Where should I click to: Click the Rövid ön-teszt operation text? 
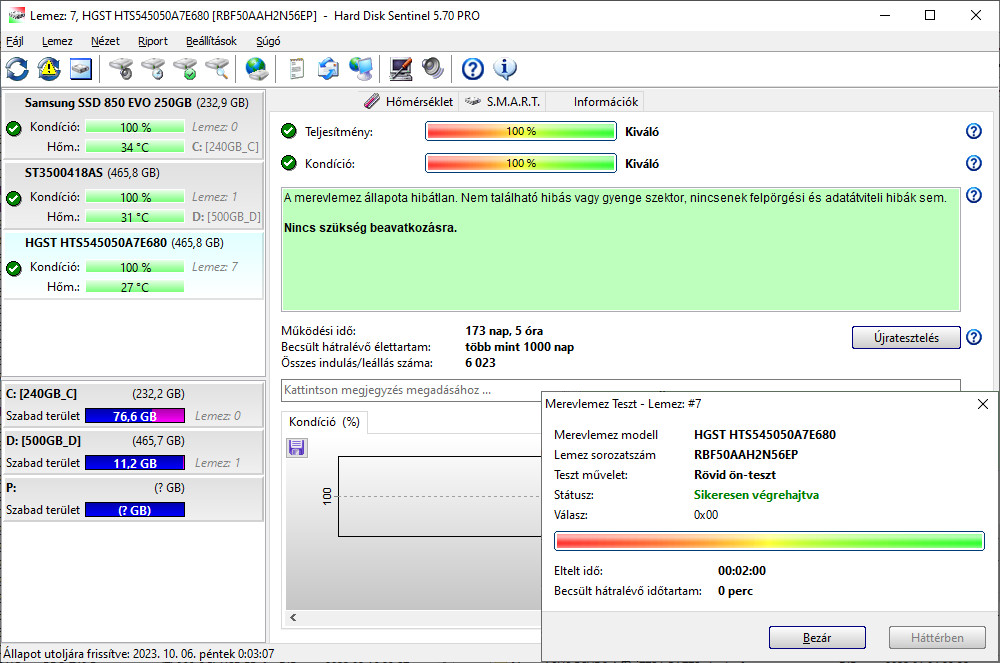[x=735, y=475]
